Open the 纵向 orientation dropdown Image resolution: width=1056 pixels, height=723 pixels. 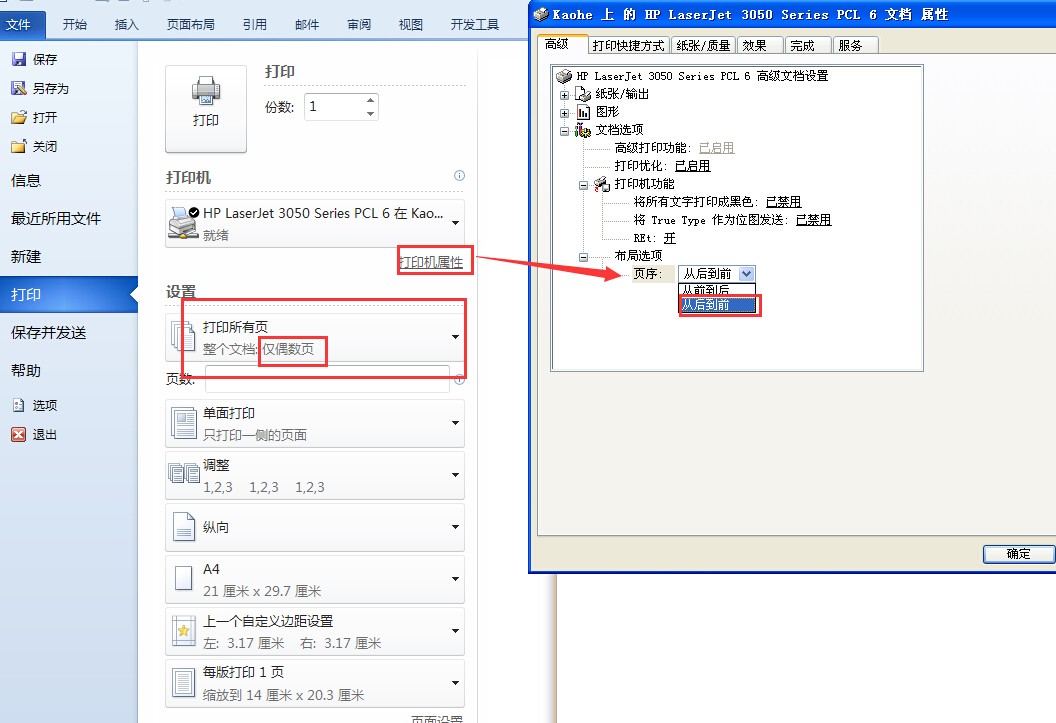click(x=456, y=527)
